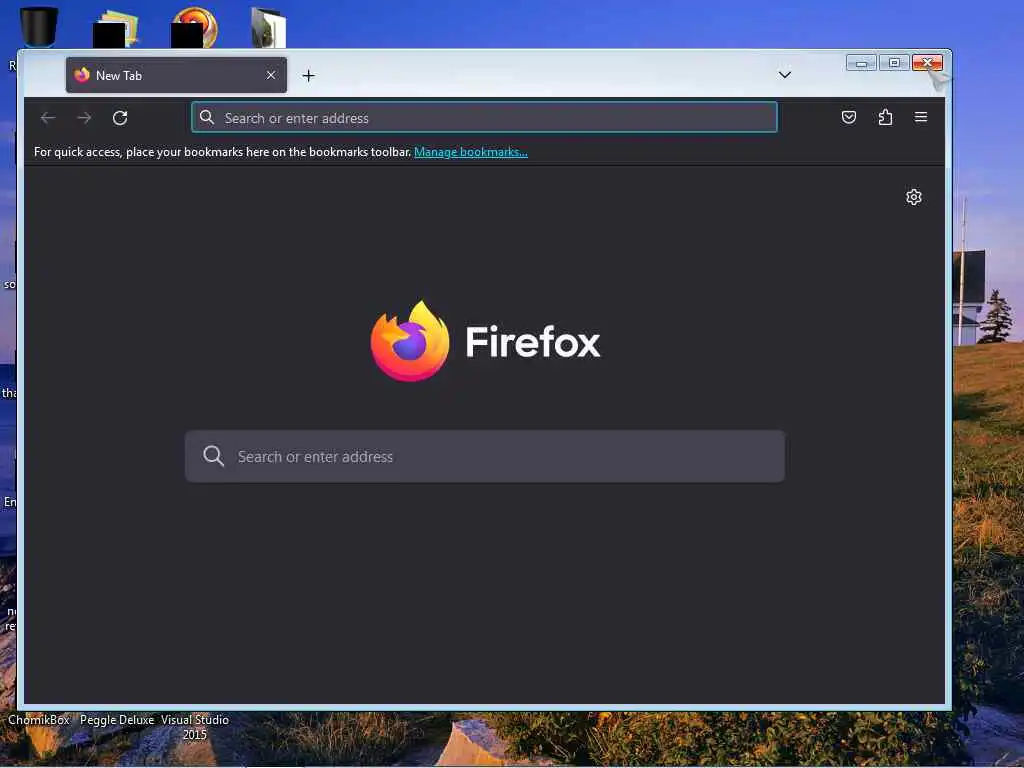1024x768 pixels.
Task: Click the Firefox favicon in the tab
Action: pos(82,75)
